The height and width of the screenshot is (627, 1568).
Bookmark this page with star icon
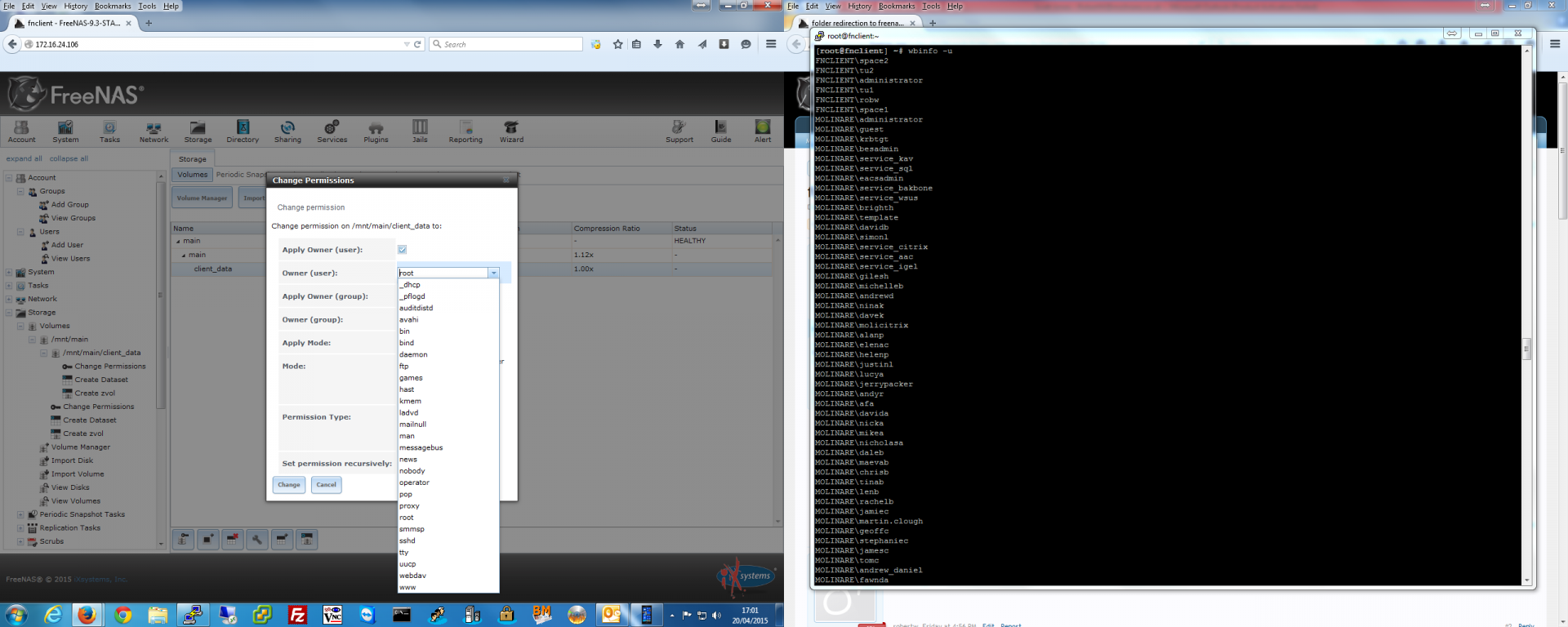(x=617, y=44)
